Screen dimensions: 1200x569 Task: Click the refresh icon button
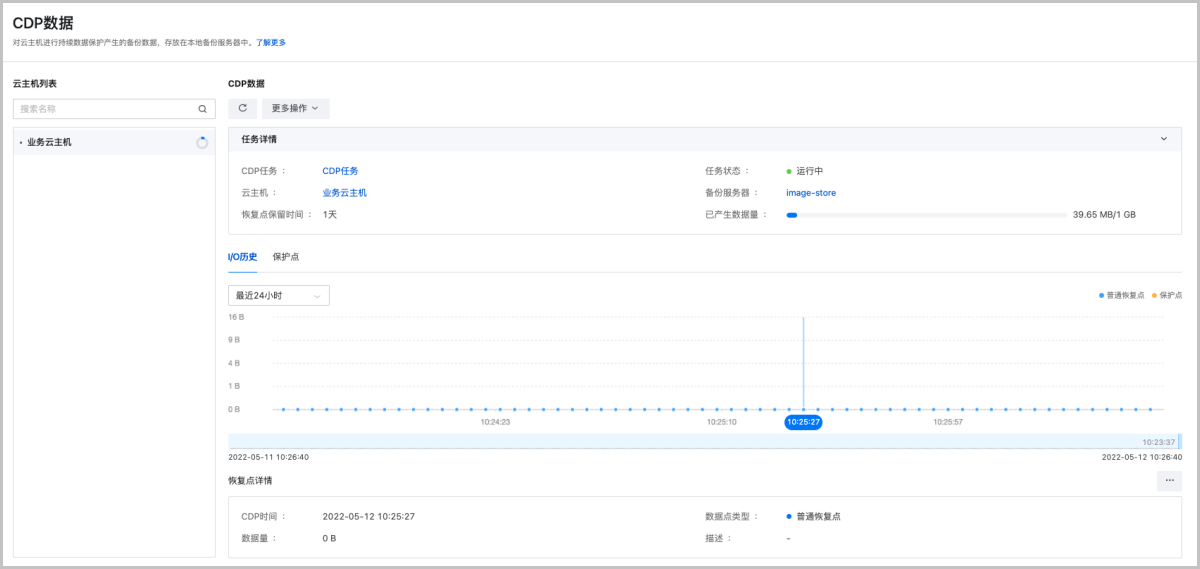[x=242, y=108]
